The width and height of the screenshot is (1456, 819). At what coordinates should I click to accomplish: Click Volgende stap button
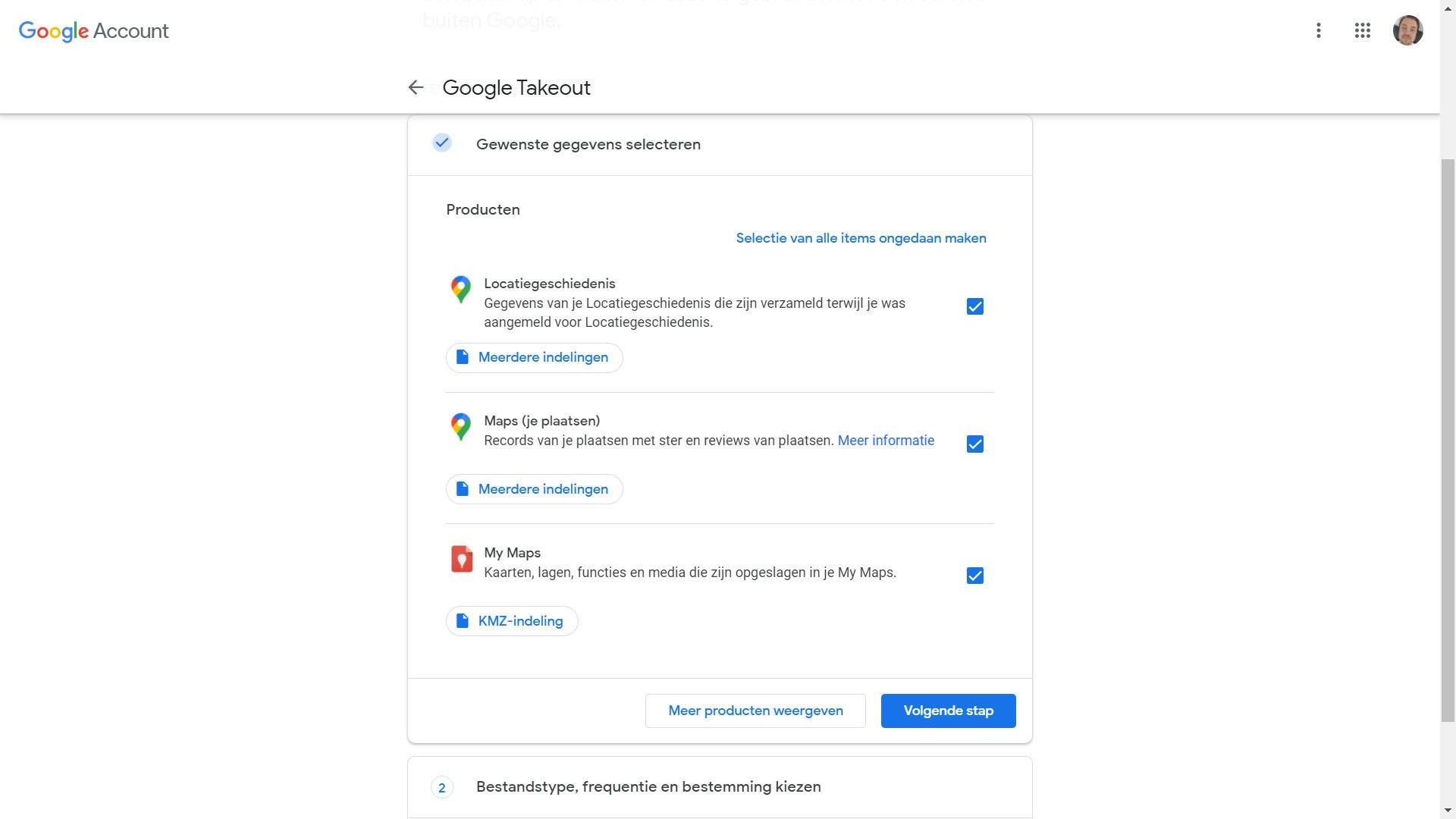[x=948, y=711]
